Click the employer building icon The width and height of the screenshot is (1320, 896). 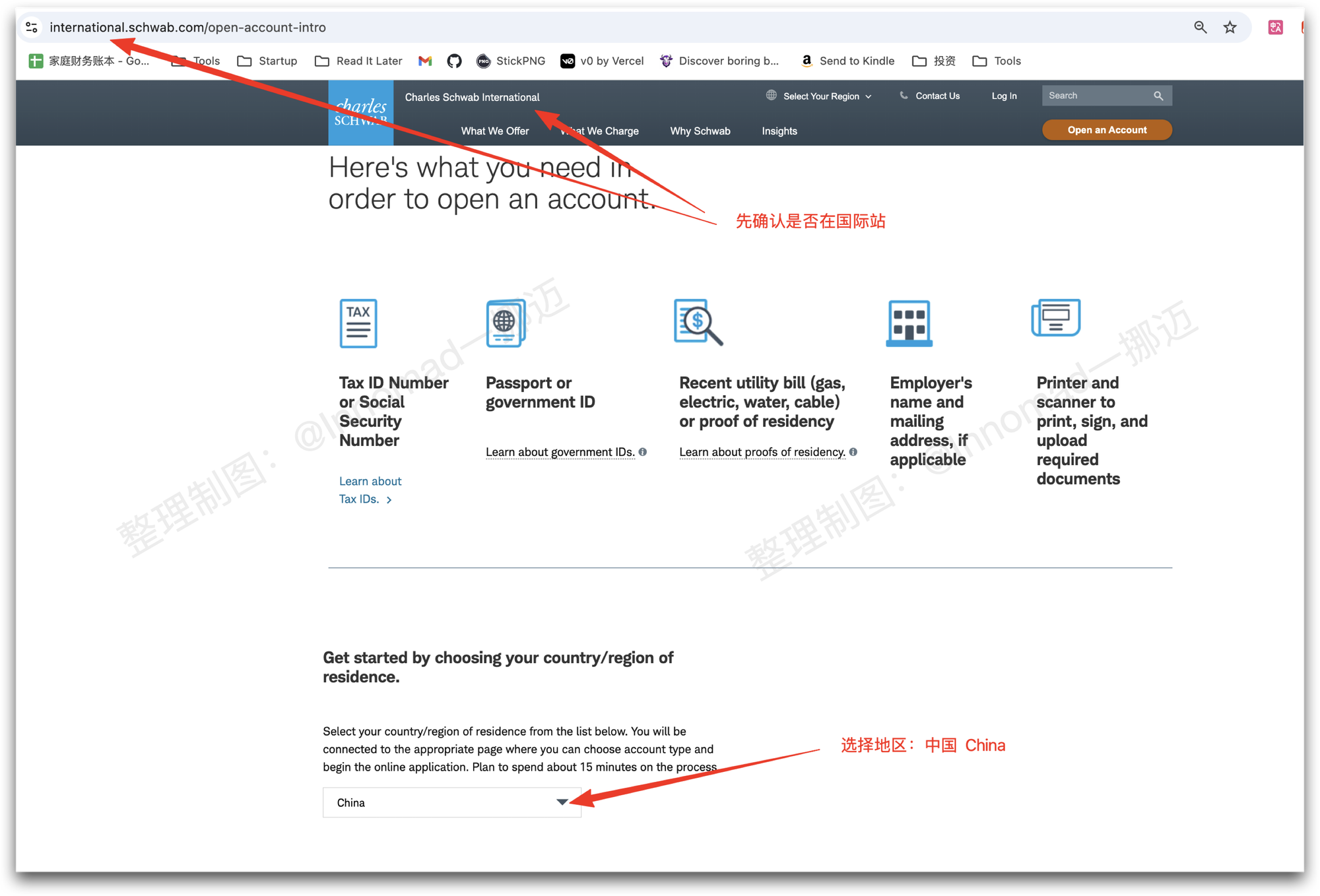click(x=909, y=323)
